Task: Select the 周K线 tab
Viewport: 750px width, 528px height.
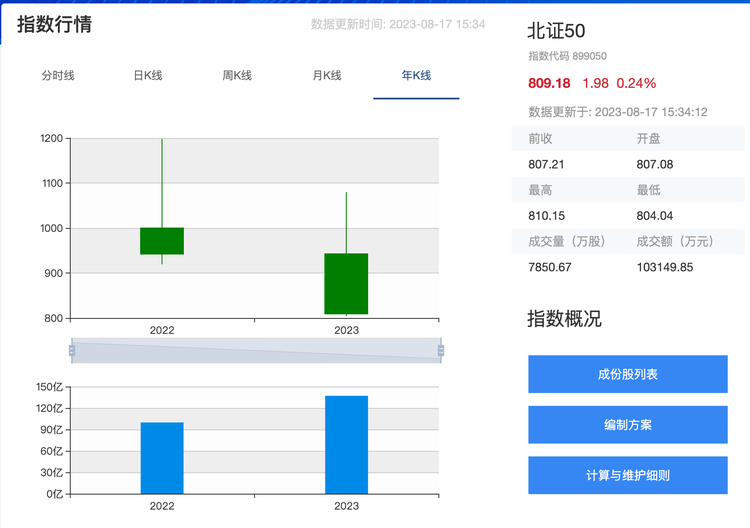Action: coord(237,76)
